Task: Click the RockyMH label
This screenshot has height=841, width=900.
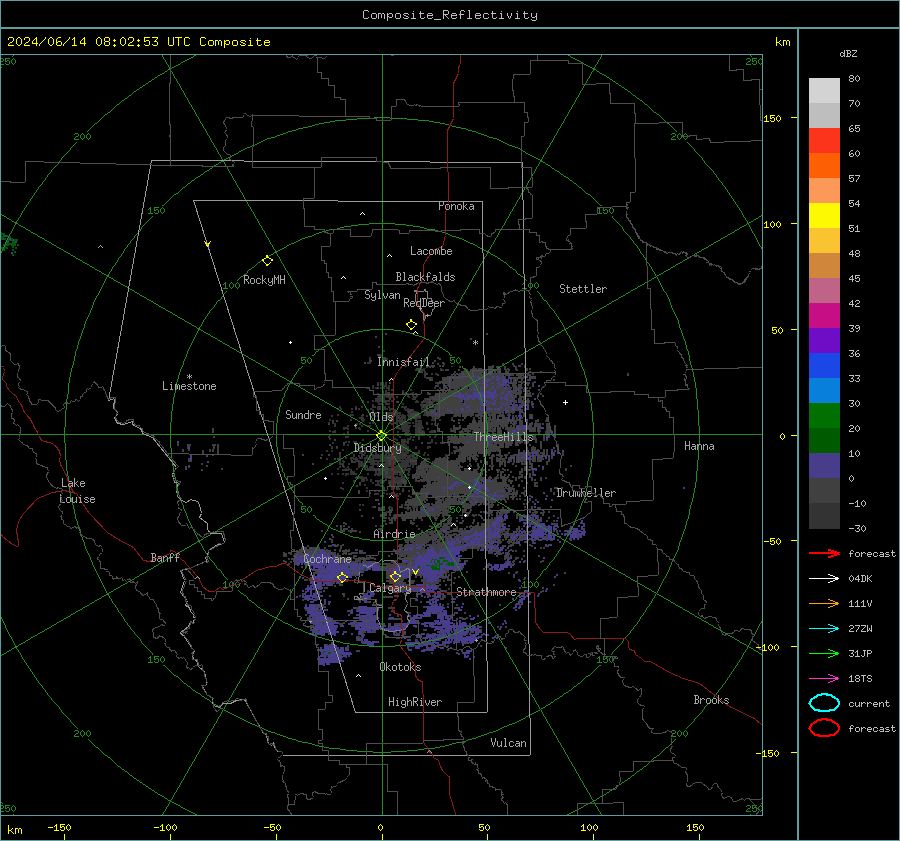Action: click(264, 280)
